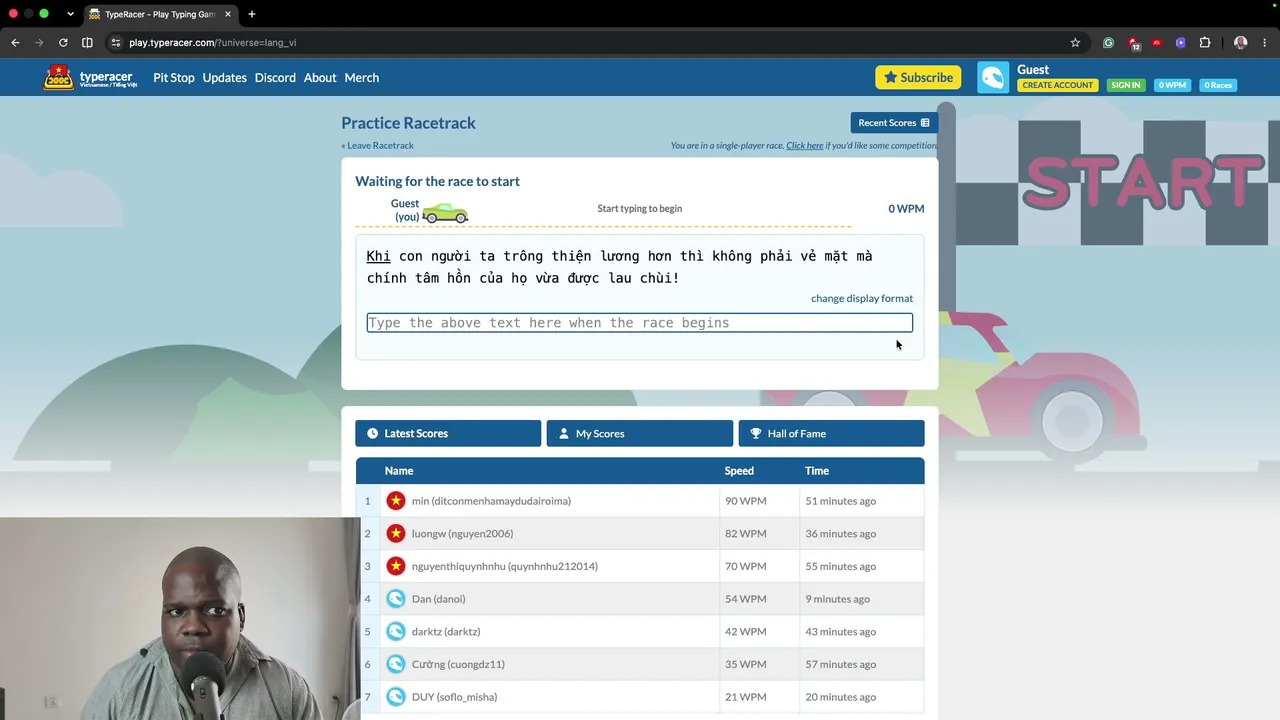The height and width of the screenshot is (720, 1280).
Task: Click the SIGN IN button
Action: pos(1125,85)
